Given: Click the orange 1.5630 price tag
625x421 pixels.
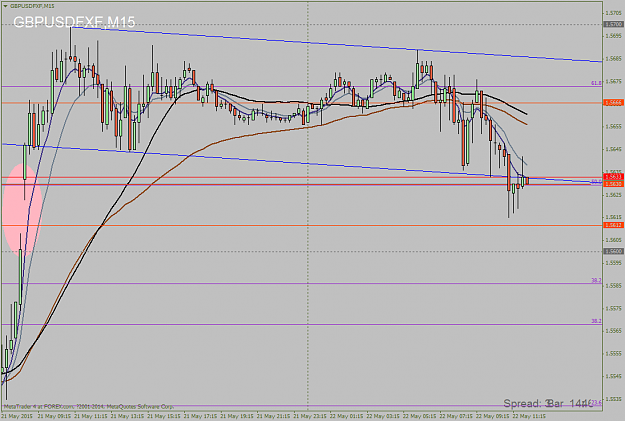Looking at the screenshot, I should 613,184.
